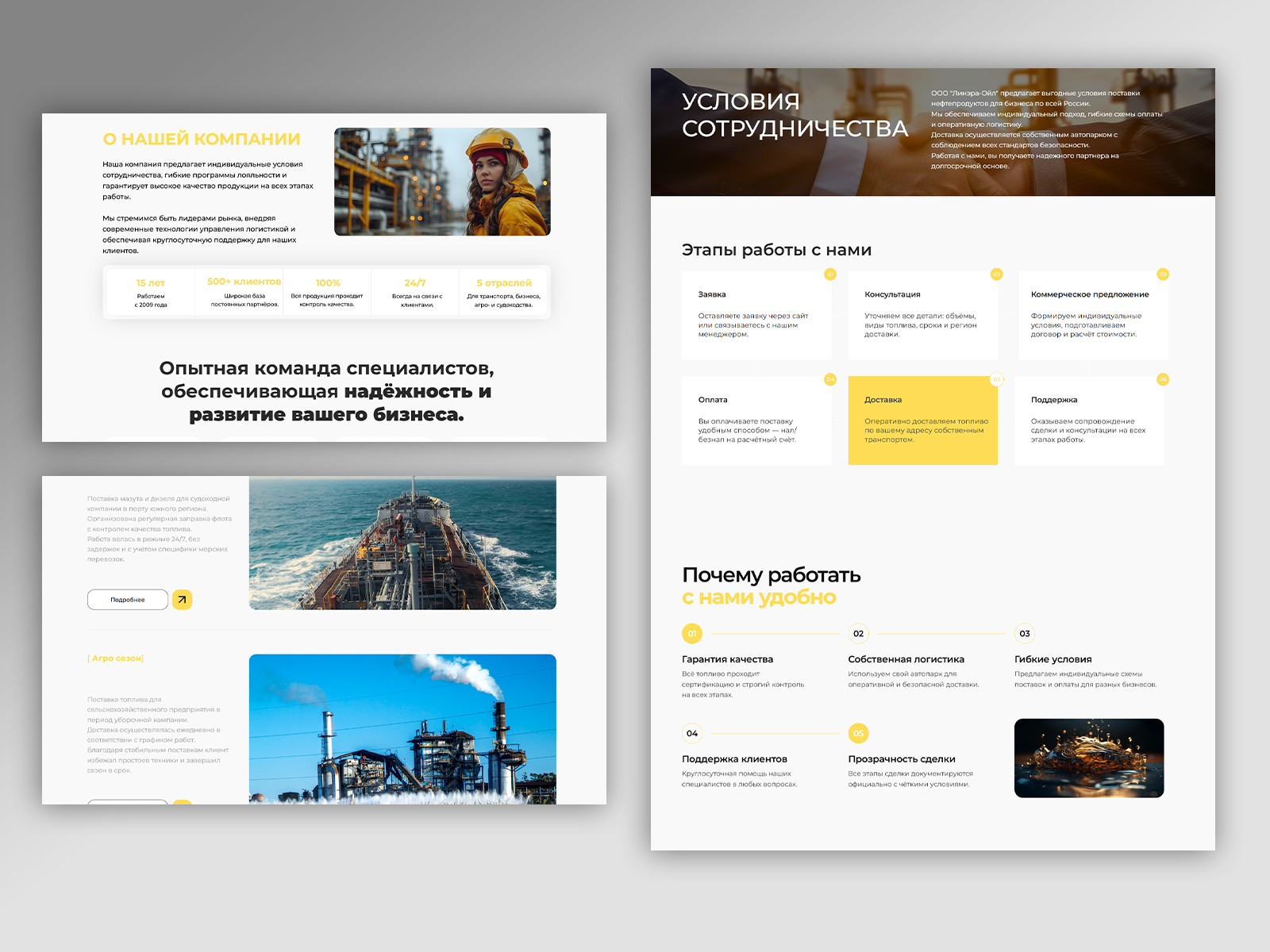Click the '5 отраслей' statistic
The image size is (1270, 952).
pos(504,283)
